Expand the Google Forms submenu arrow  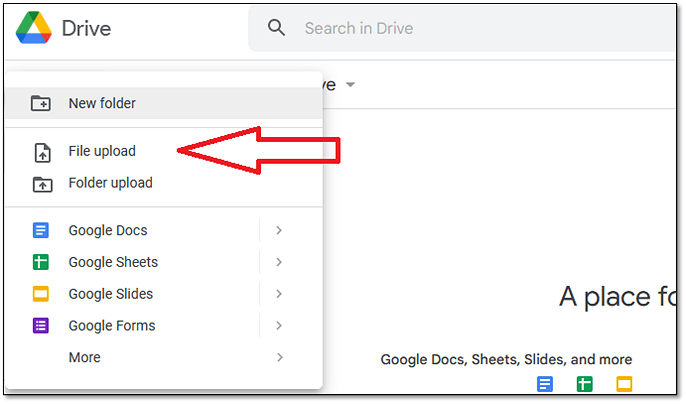pos(279,326)
